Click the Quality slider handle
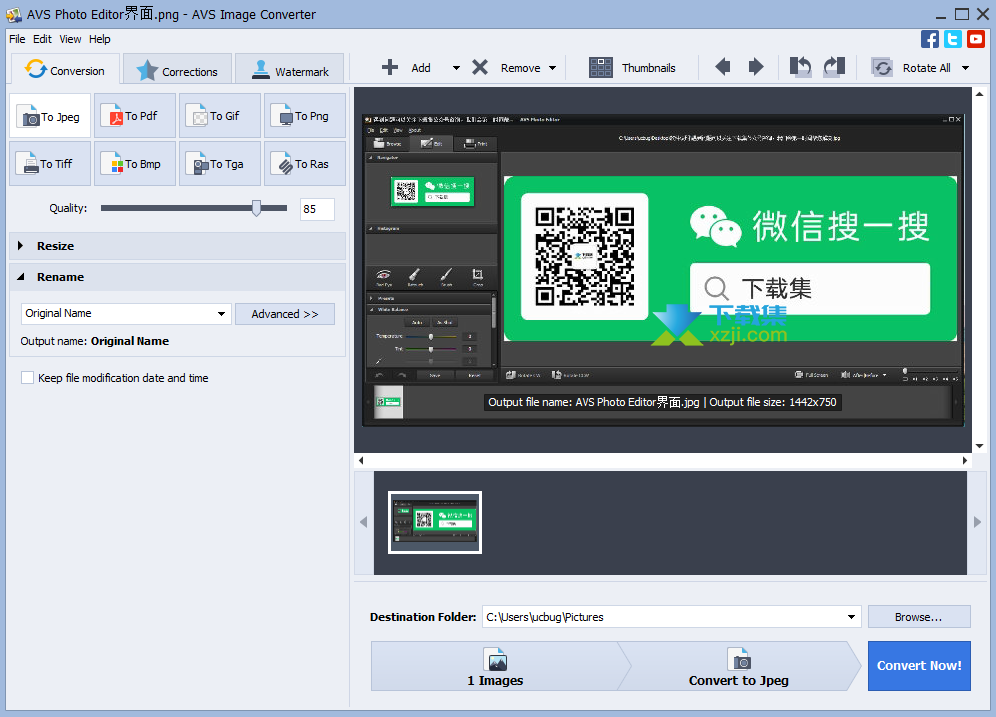 click(257, 208)
